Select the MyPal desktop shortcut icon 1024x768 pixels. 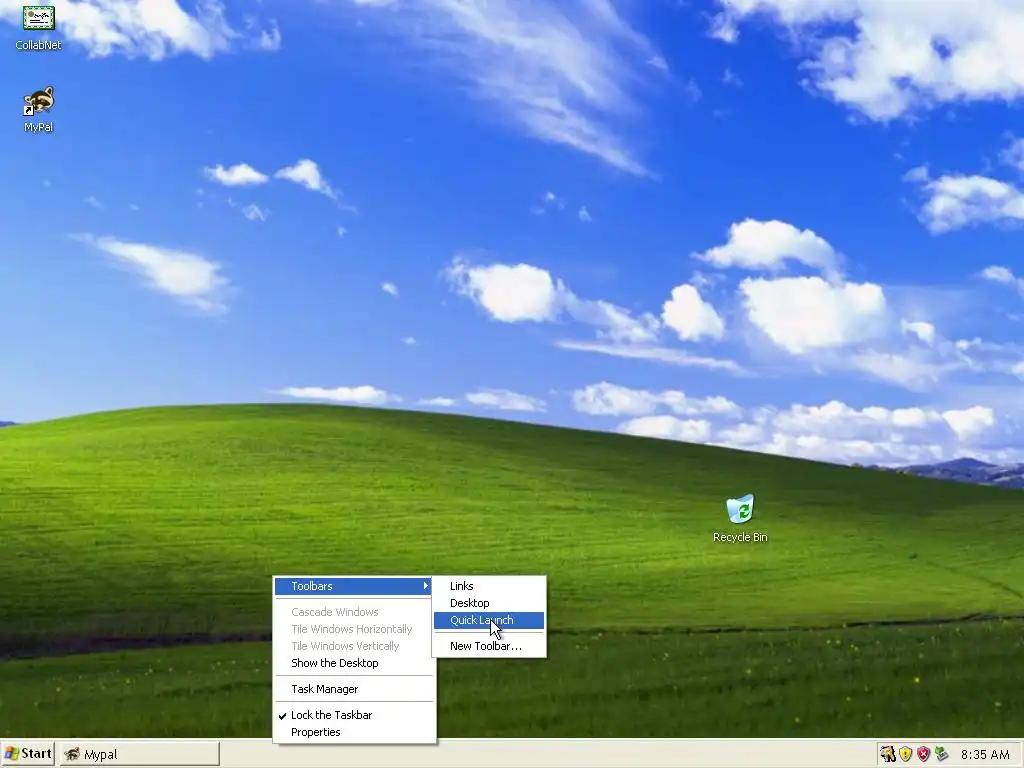(x=38, y=109)
